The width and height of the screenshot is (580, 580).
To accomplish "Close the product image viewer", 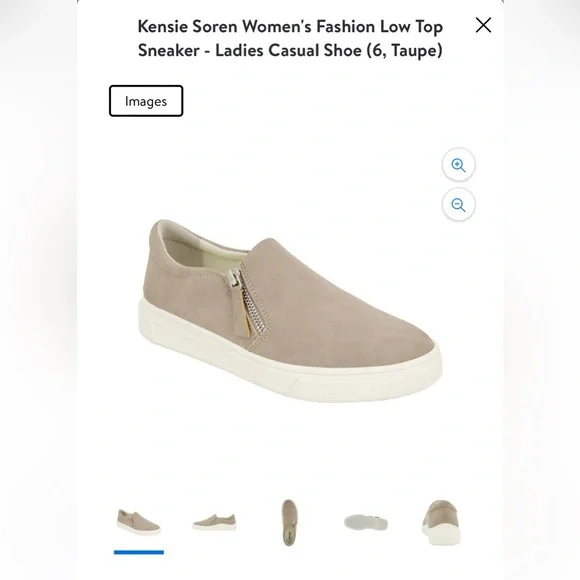I will tap(483, 25).
